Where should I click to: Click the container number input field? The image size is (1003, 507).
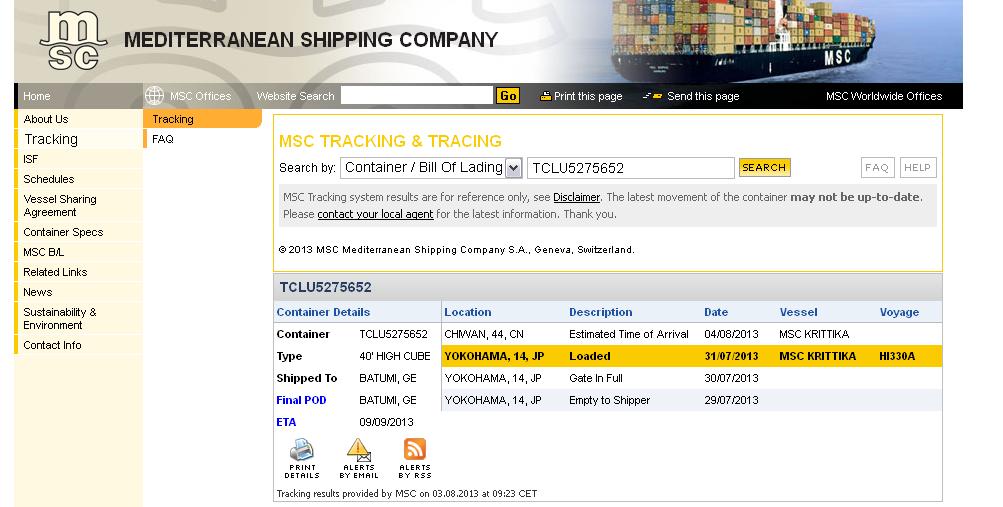coord(630,168)
